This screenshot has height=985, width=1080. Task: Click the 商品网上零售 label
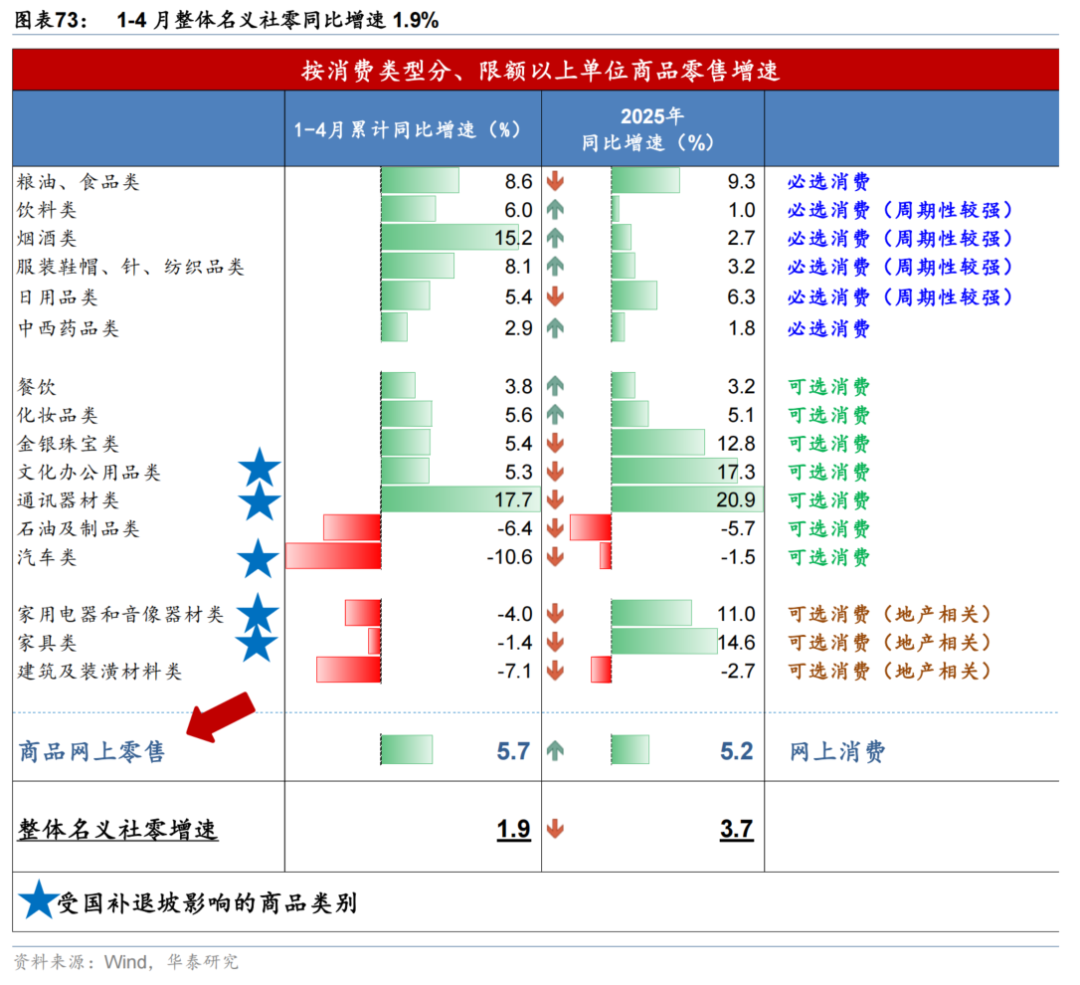pos(92,751)
